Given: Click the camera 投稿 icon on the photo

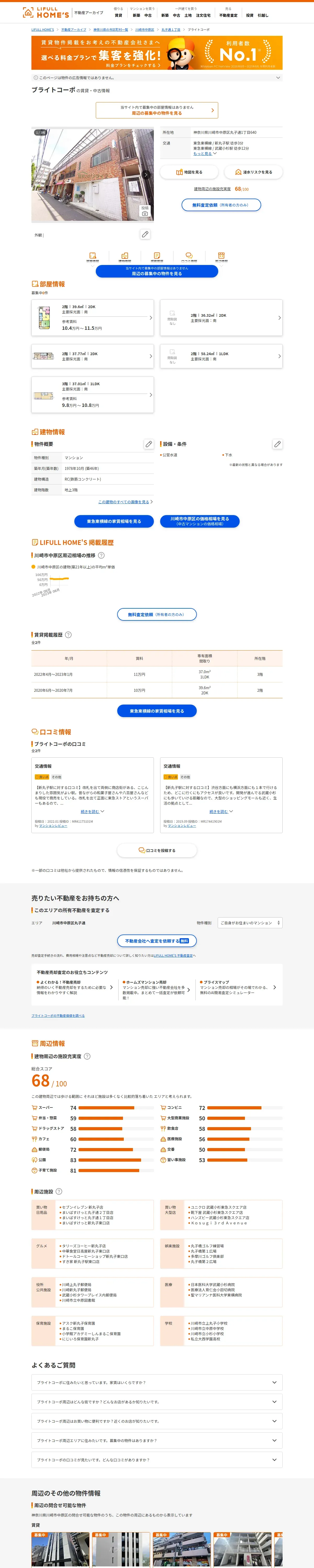Looking at the screenshot, I should [x=144, y=211].
